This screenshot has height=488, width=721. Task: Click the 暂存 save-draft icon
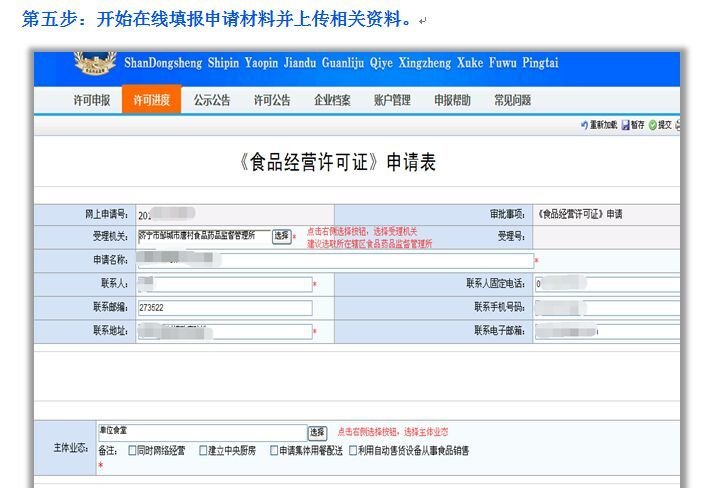[625, 125]
